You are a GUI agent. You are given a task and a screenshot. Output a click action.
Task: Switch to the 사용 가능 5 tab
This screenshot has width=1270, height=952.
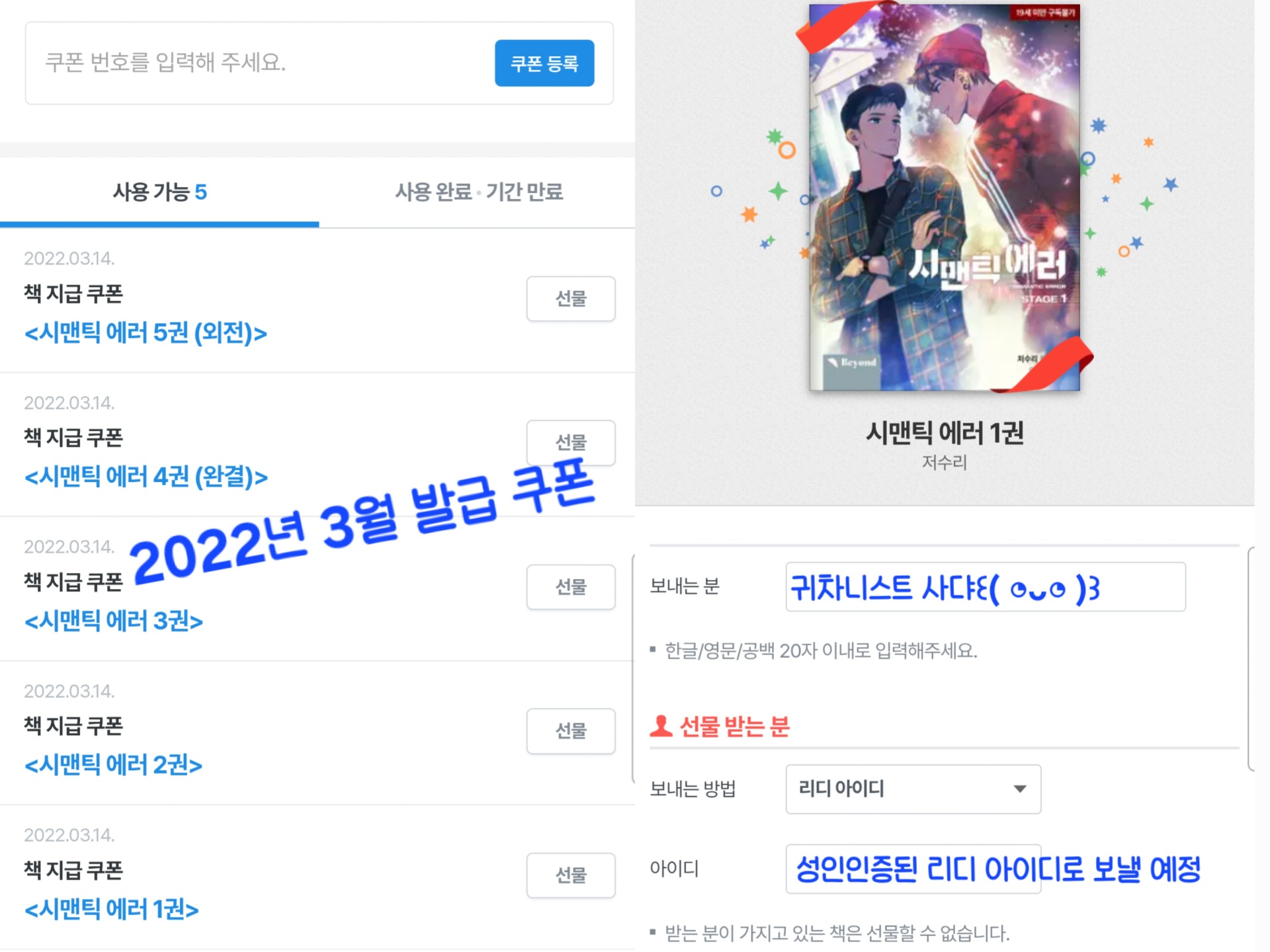[159, 192]
